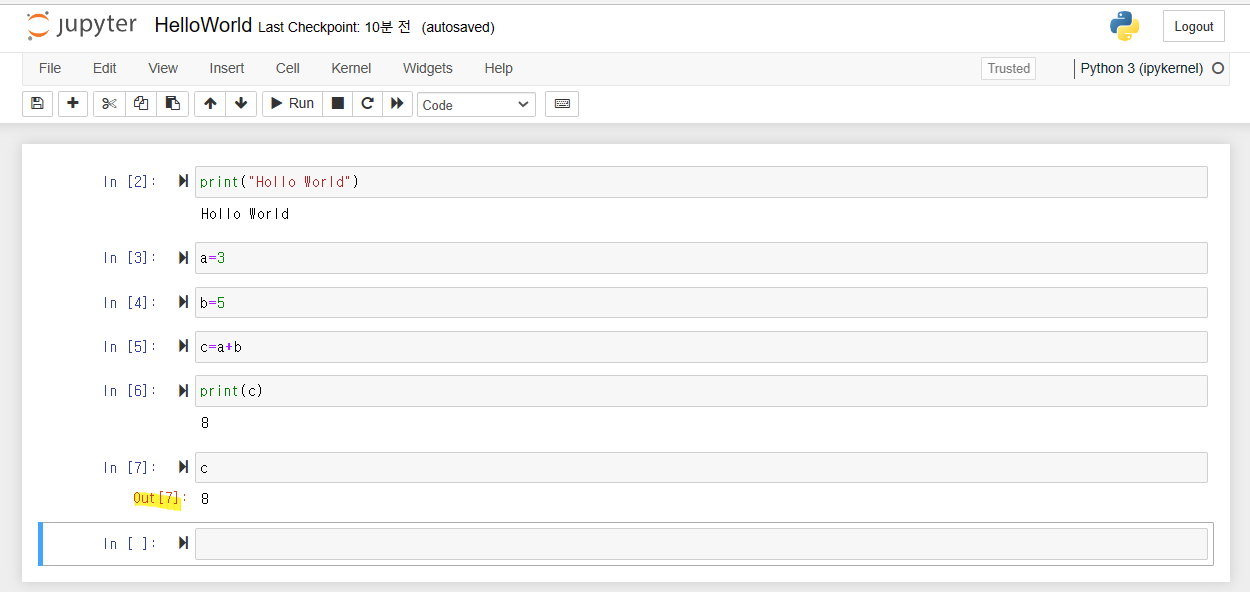This screenshot has width=1250, height=592.
Task: Click the Logout button
Action: [1194, 27]
